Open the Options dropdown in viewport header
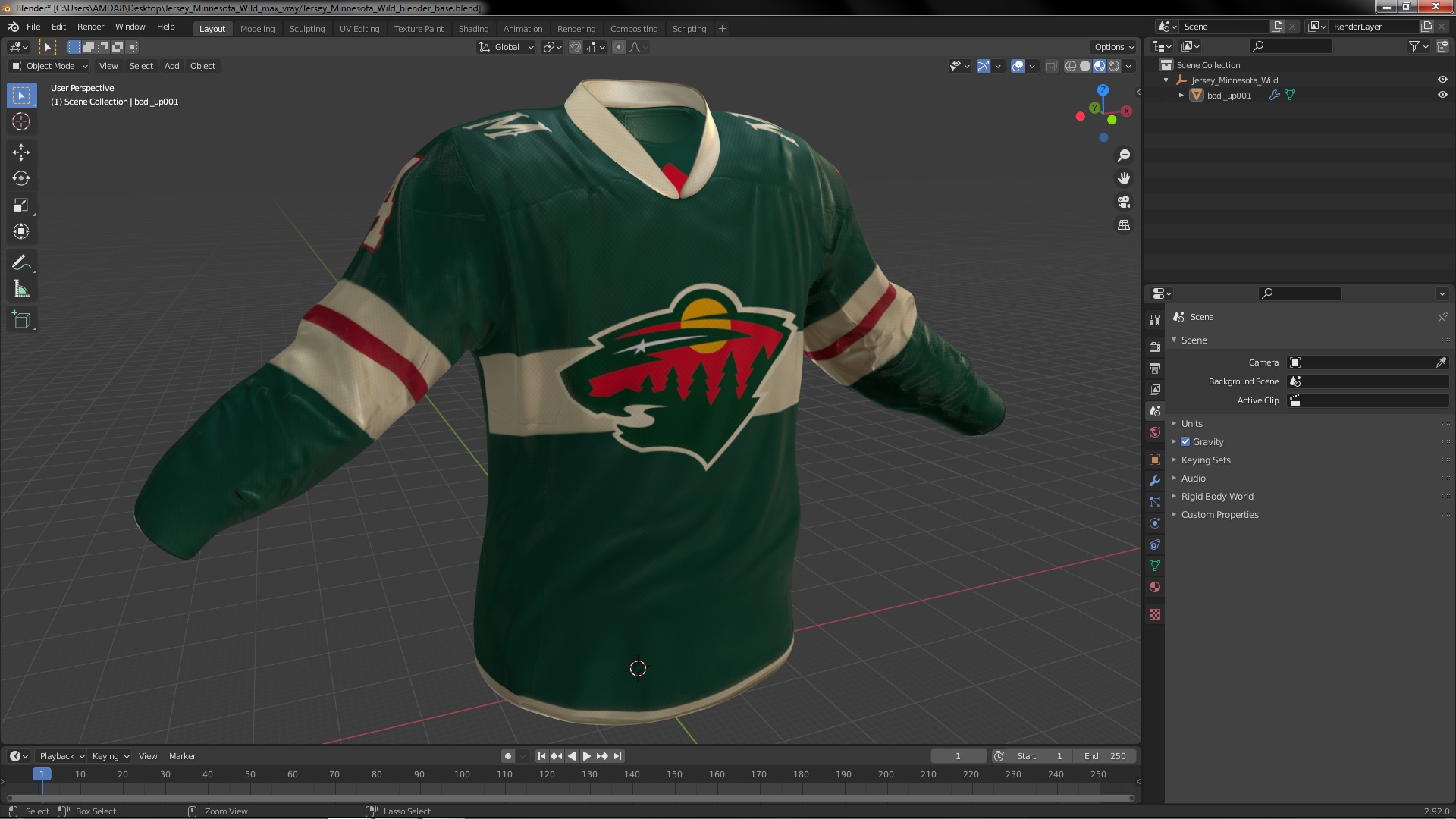This screenshot has width=1456, height=819. point(1114,47)
